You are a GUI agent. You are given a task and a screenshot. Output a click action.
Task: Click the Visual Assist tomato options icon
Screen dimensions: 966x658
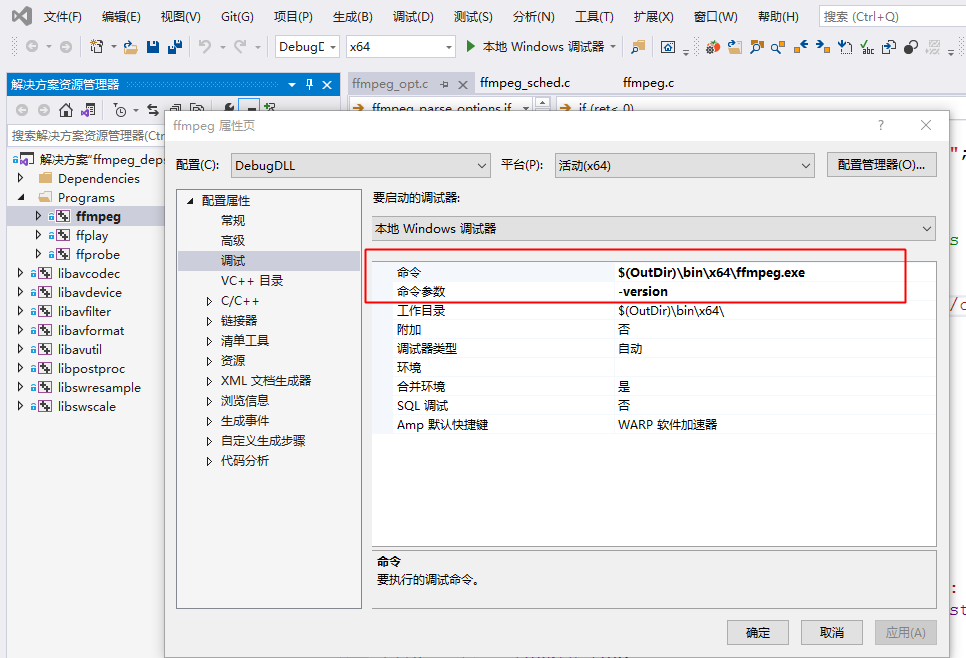pyautogui.click(x=713, y=47)
